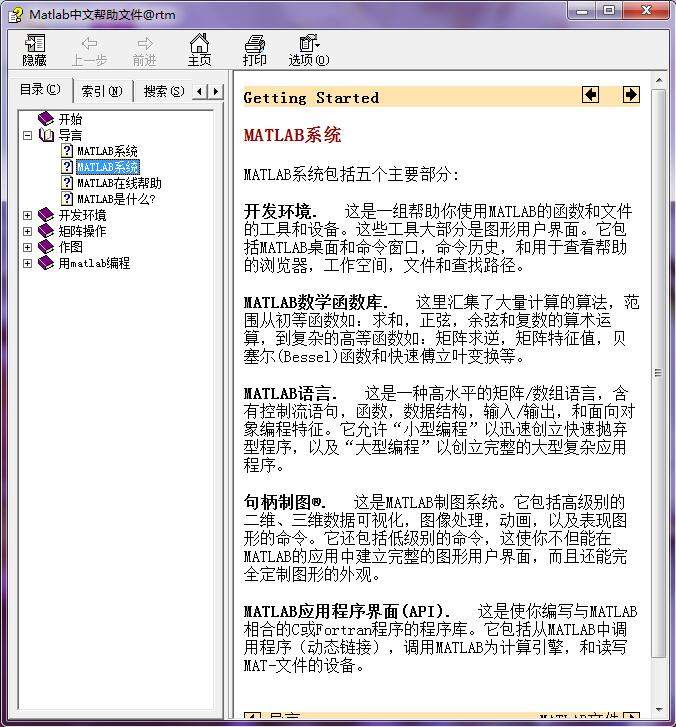This screenshot has height=727, width=676.
Task: Click the bold MATLAB语言. heading
Action: click(x=290, y=394)
